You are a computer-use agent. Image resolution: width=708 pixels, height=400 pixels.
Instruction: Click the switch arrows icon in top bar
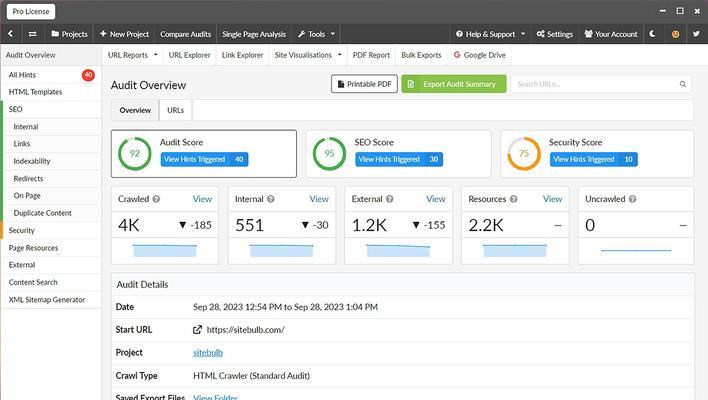click(x=33, y=34)
